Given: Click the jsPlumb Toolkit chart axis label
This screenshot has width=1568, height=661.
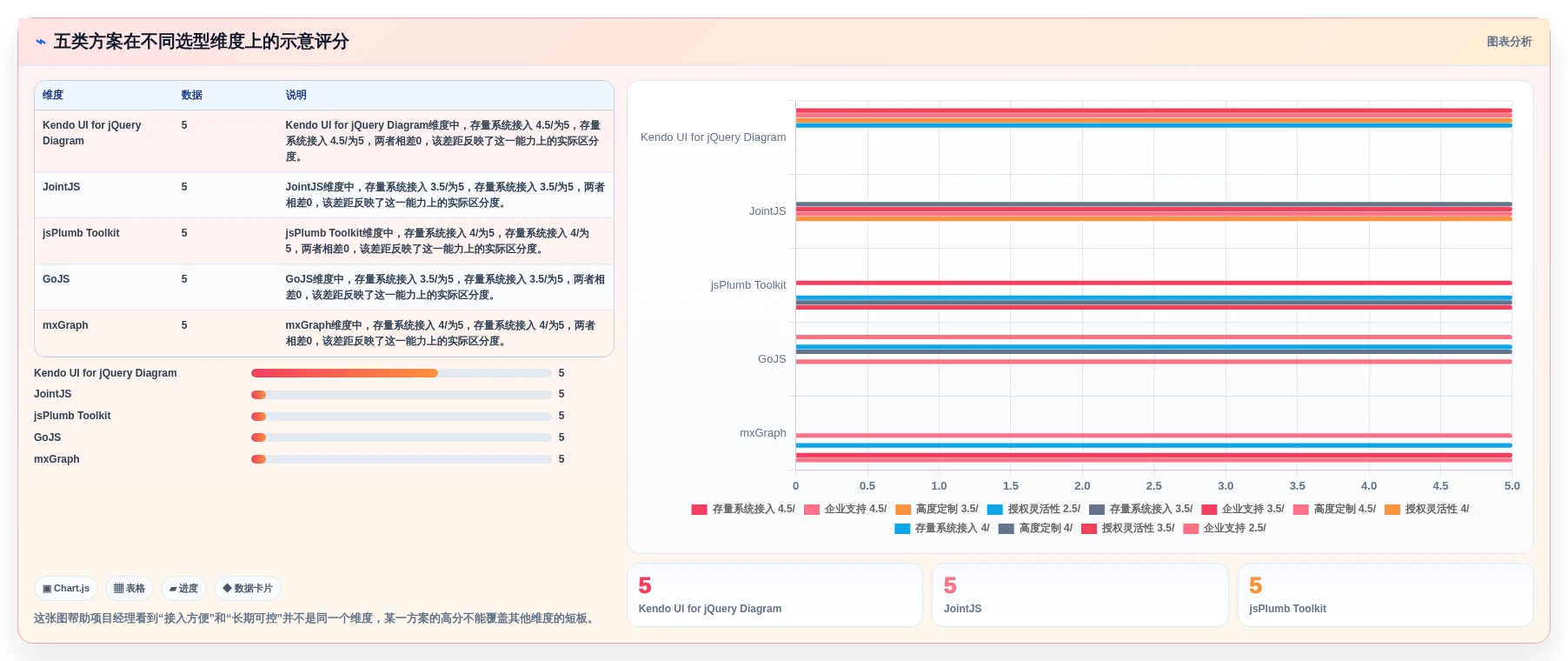Looking at the screenshot, I should pos(748,285).
